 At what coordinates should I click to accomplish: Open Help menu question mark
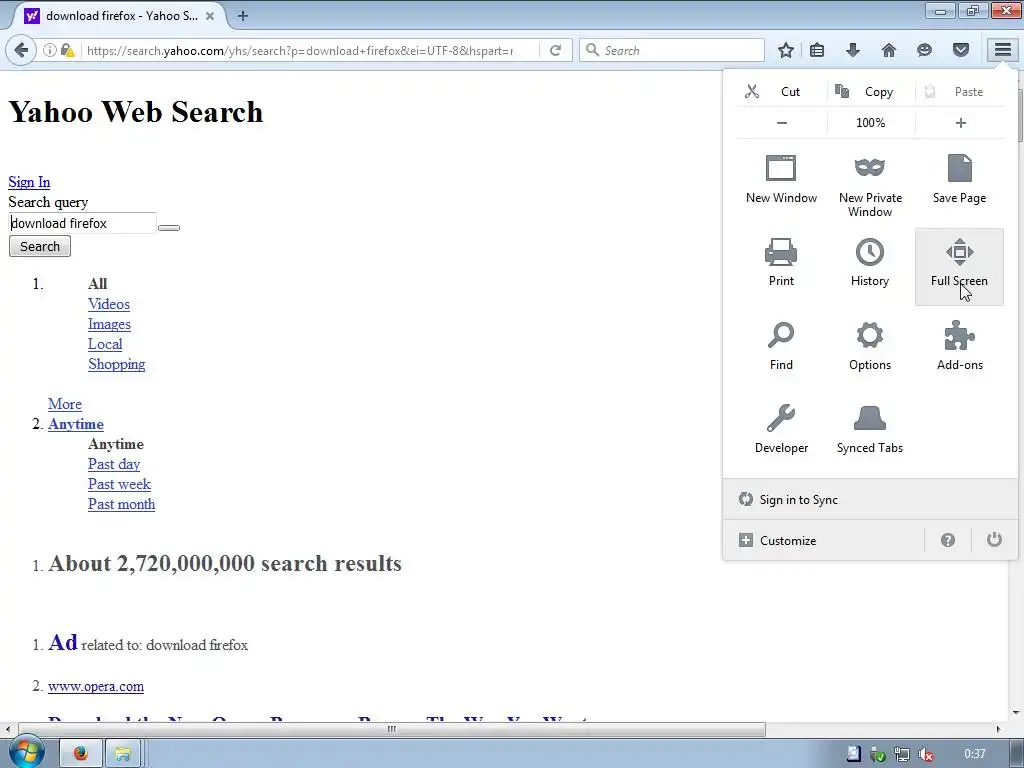tap(948, 540)
